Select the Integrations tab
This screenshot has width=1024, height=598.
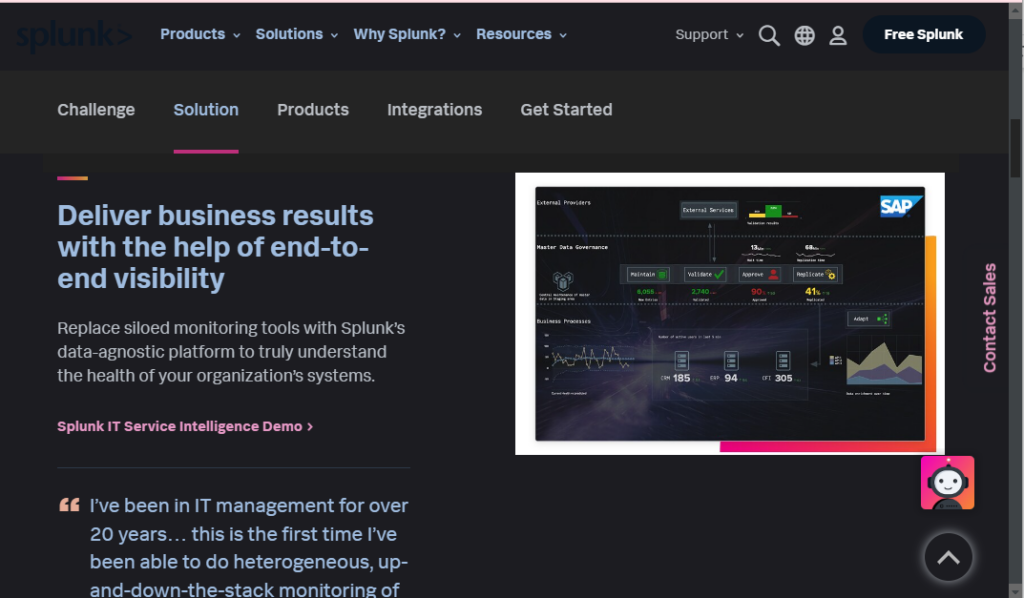point(434,110)
